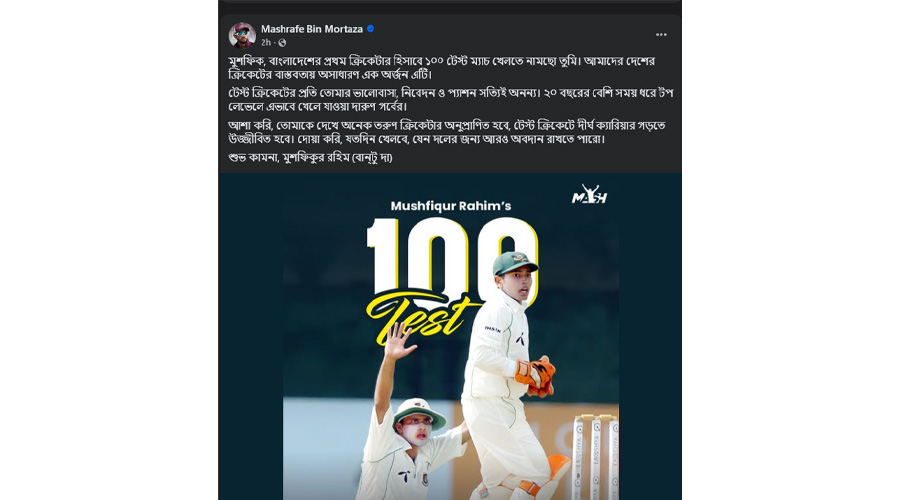Screen dimensions: 900x500
Task: Click the globe public audience icon
Action: click(282, 42)
